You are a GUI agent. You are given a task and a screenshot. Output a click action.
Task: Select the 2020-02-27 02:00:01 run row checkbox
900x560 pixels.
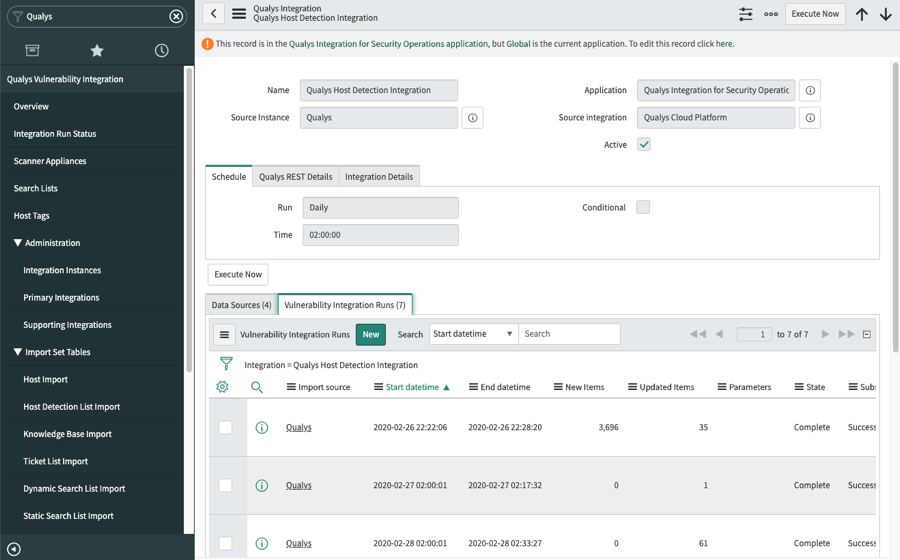(x=226, y=485)
